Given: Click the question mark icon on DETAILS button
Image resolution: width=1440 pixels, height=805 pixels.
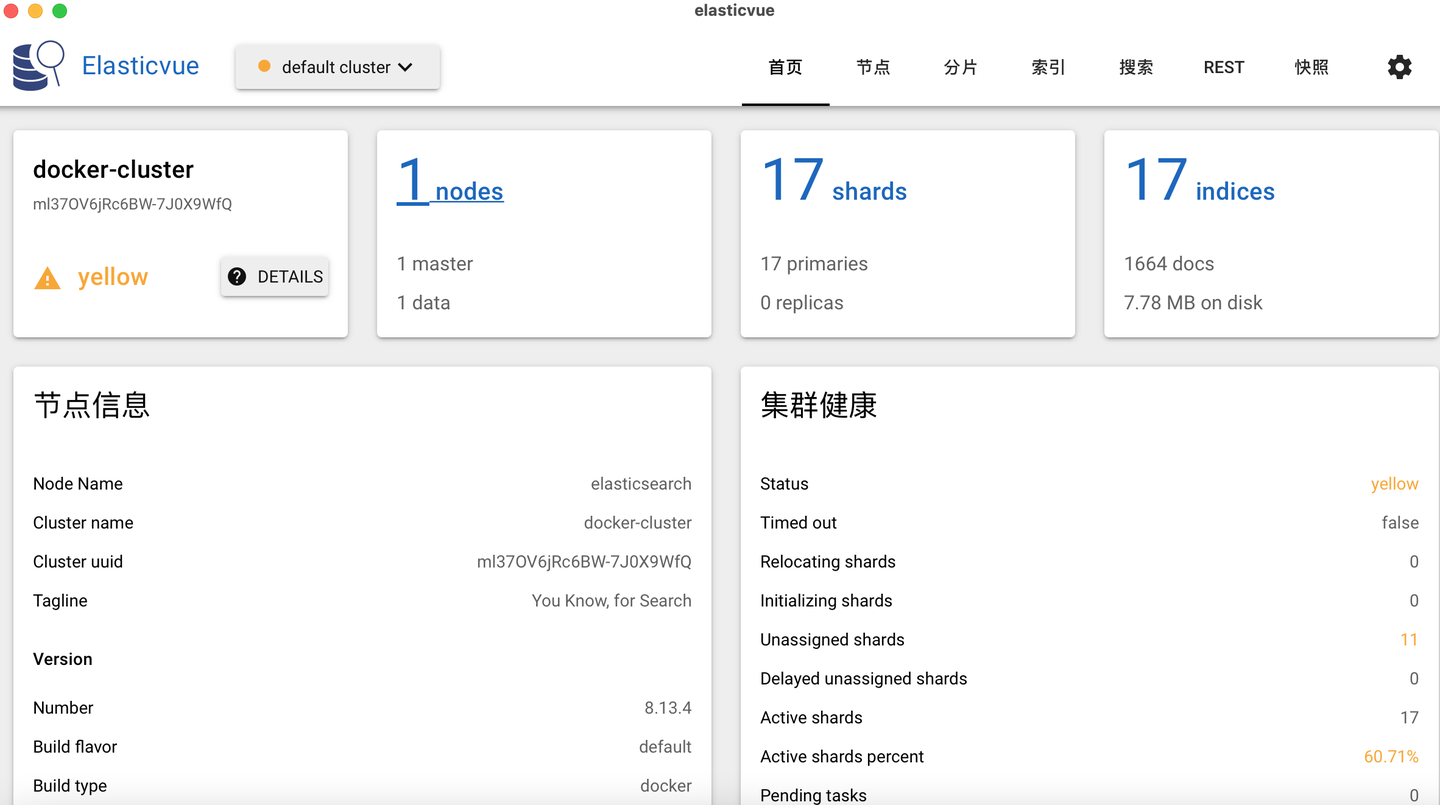Looking at the screenshot, I should [x=237, y=276].
